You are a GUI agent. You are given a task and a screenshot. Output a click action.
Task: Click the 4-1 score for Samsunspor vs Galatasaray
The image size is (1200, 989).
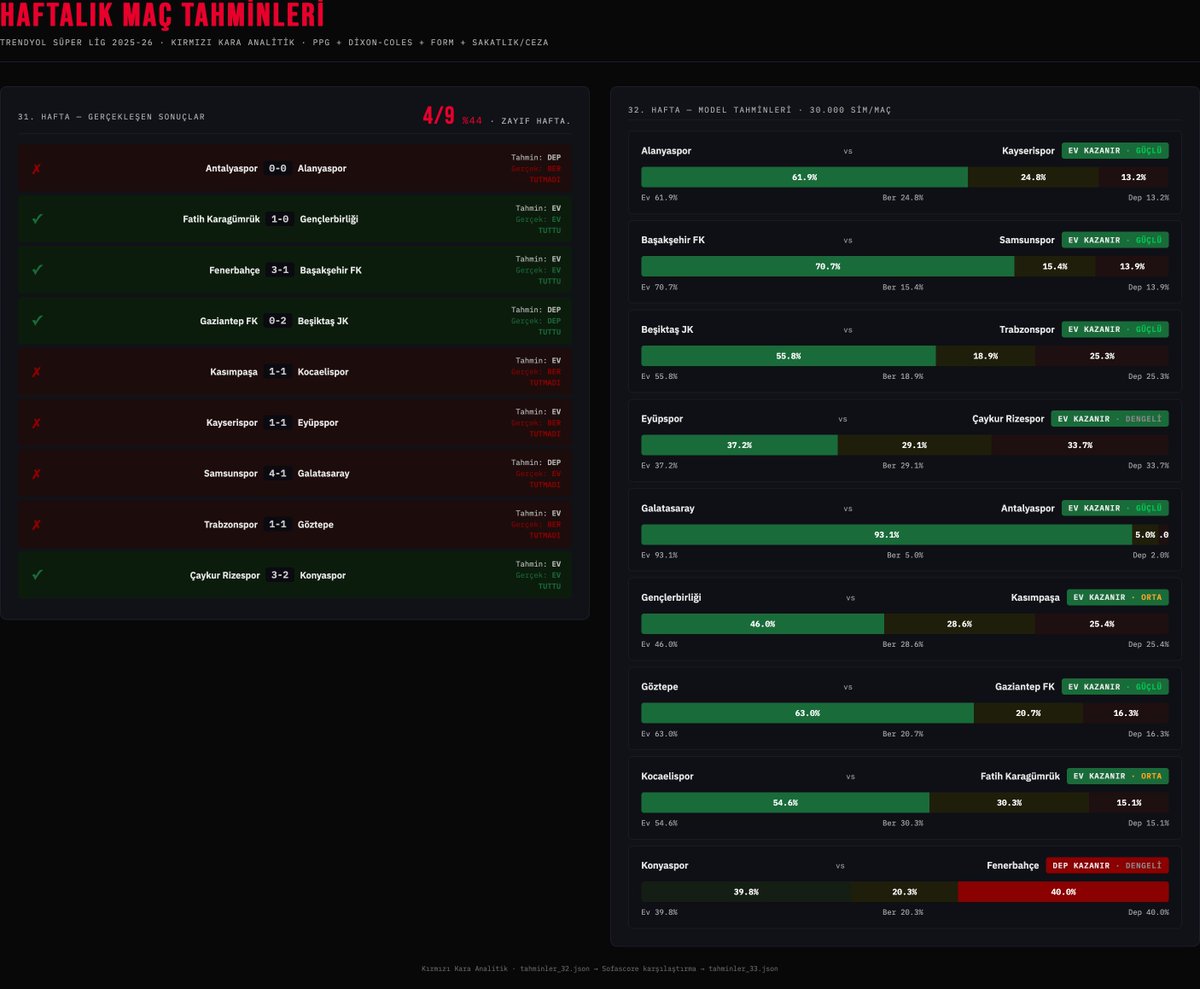[x=278, y=474]
